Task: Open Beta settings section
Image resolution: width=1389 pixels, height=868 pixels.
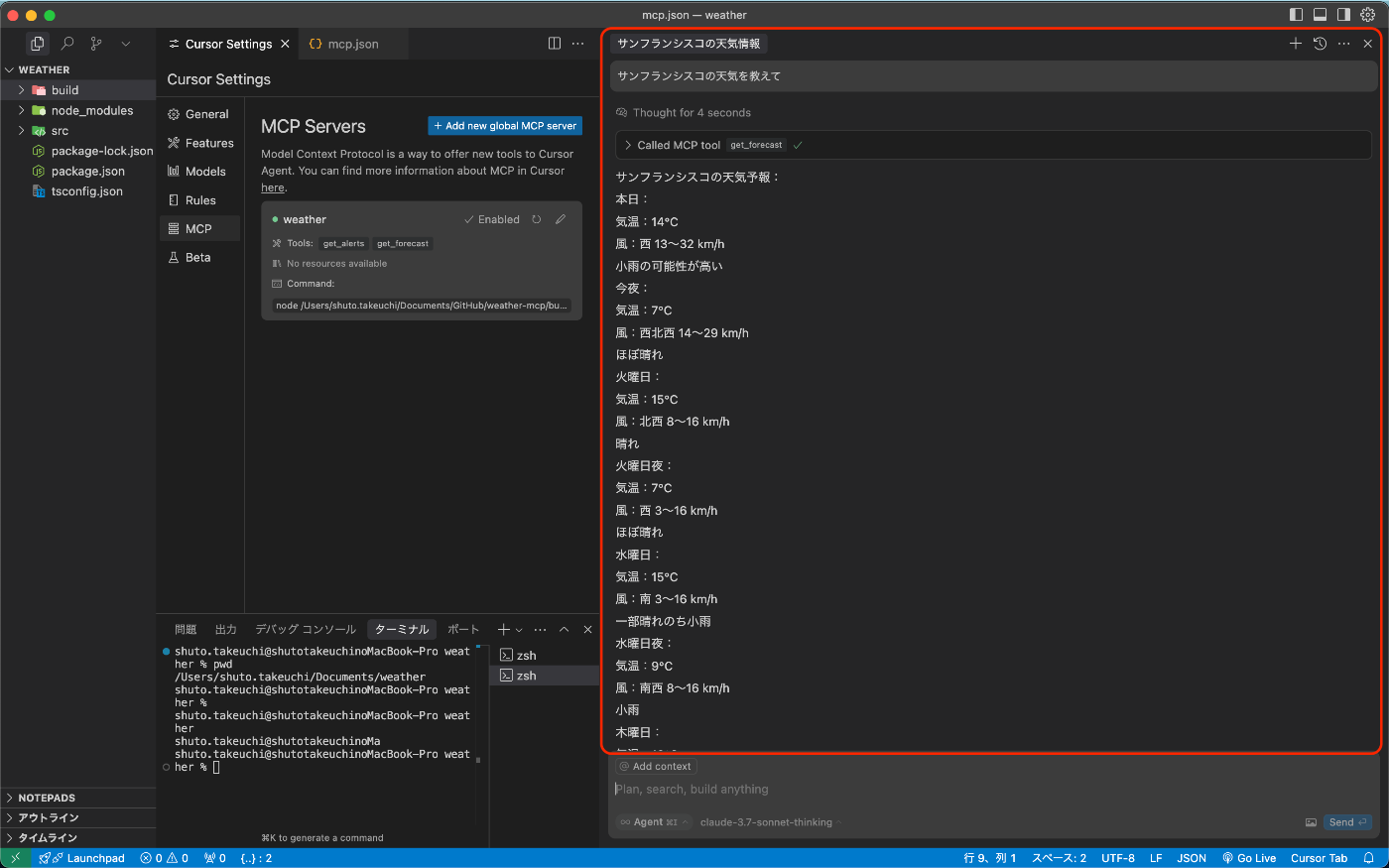Action: [x=199, y=257]
